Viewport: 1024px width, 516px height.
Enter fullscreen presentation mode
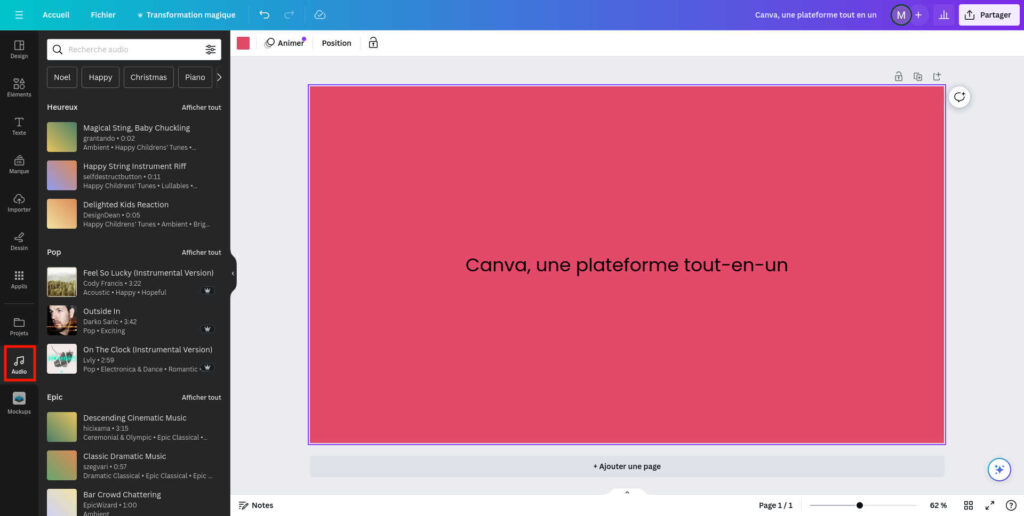pos(990,505)
